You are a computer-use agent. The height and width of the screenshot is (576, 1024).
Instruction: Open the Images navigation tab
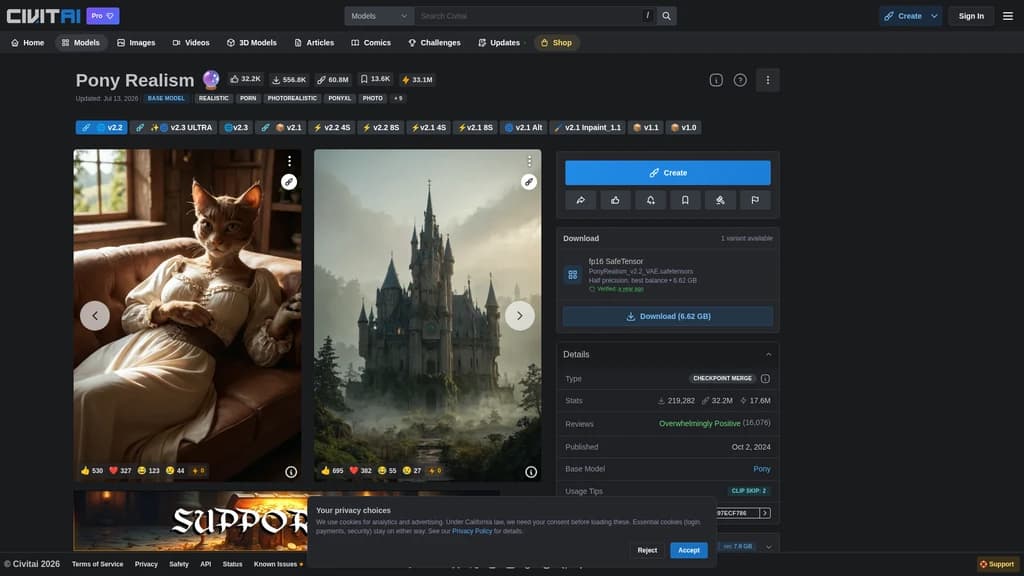point(136,42)
